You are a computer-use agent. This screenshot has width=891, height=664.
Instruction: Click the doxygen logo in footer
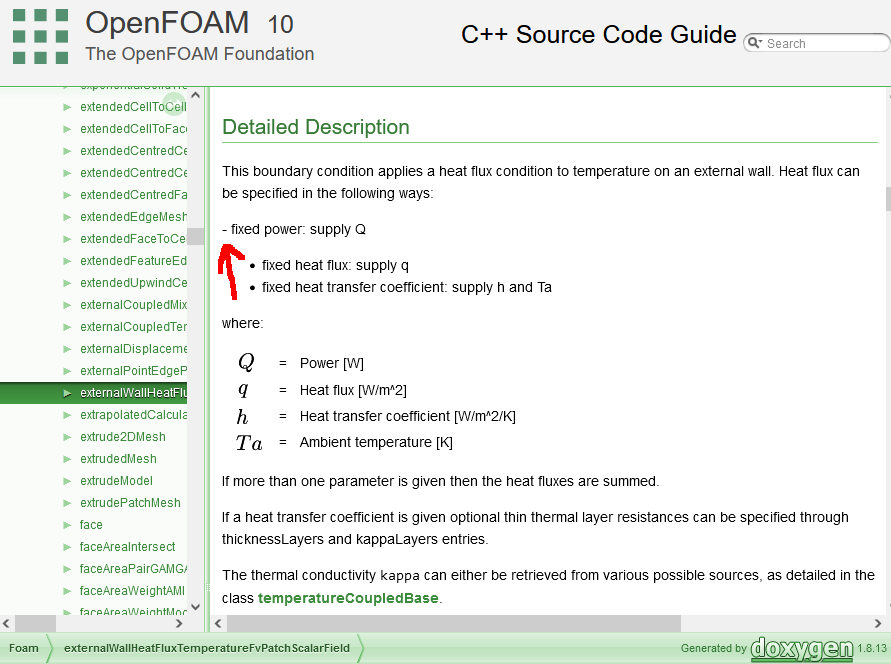pos(802,649)
